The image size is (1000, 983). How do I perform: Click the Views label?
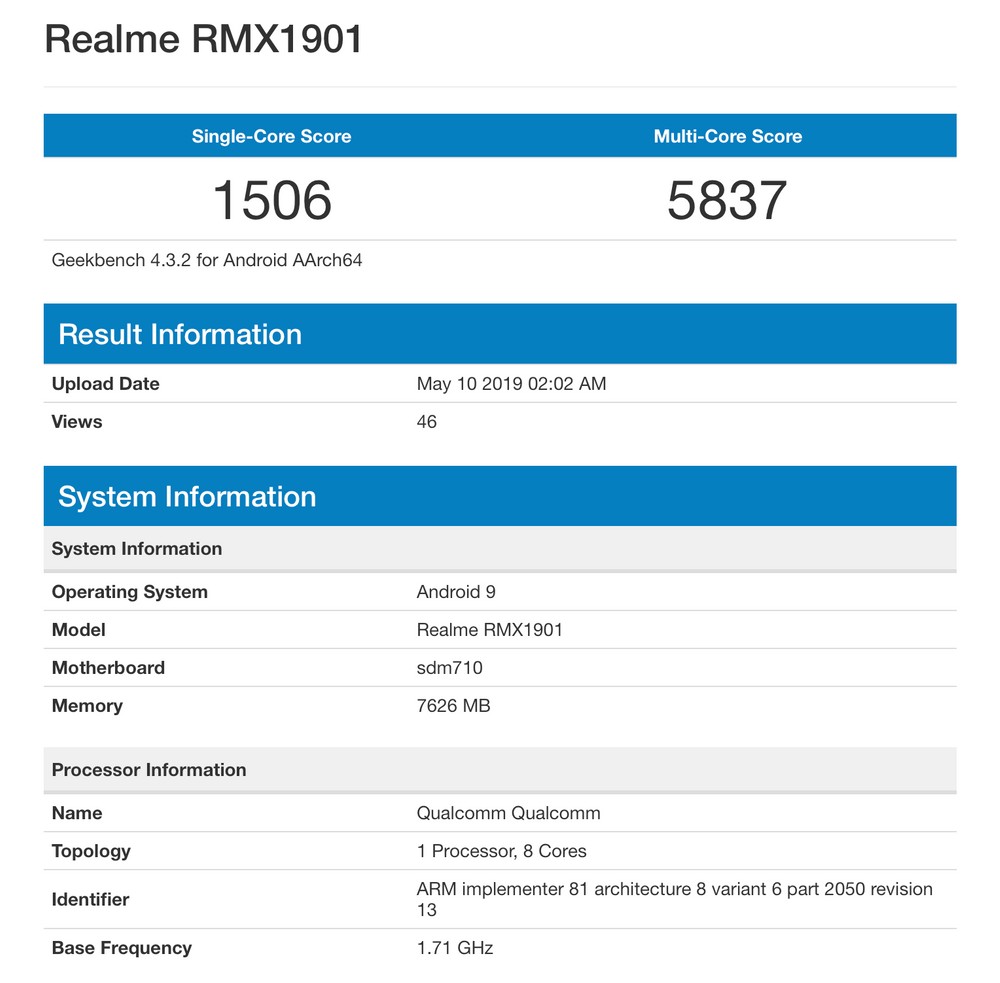pos(77,422)
